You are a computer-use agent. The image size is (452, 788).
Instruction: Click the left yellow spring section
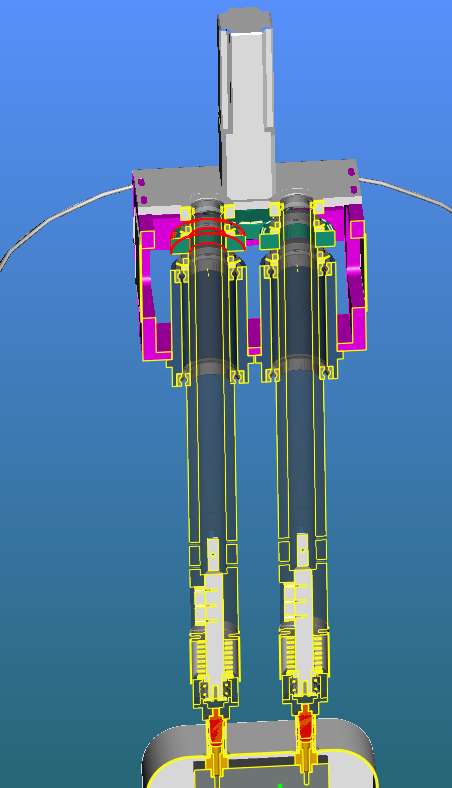click(x=215, y=656)
